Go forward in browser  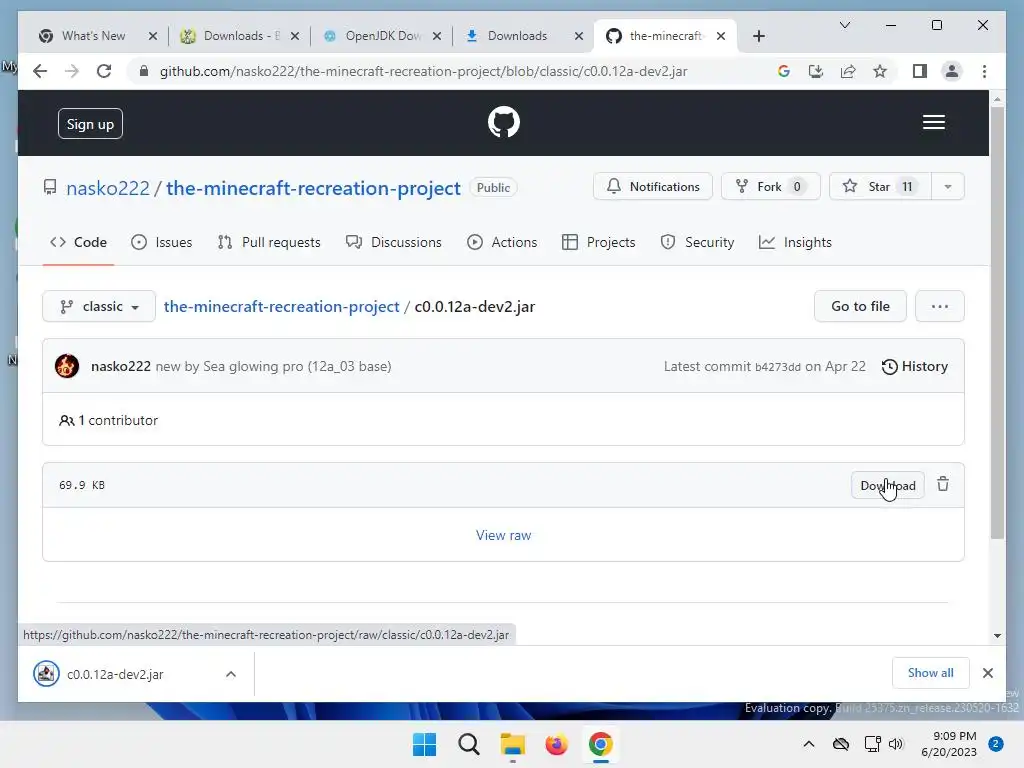point(72,71)
